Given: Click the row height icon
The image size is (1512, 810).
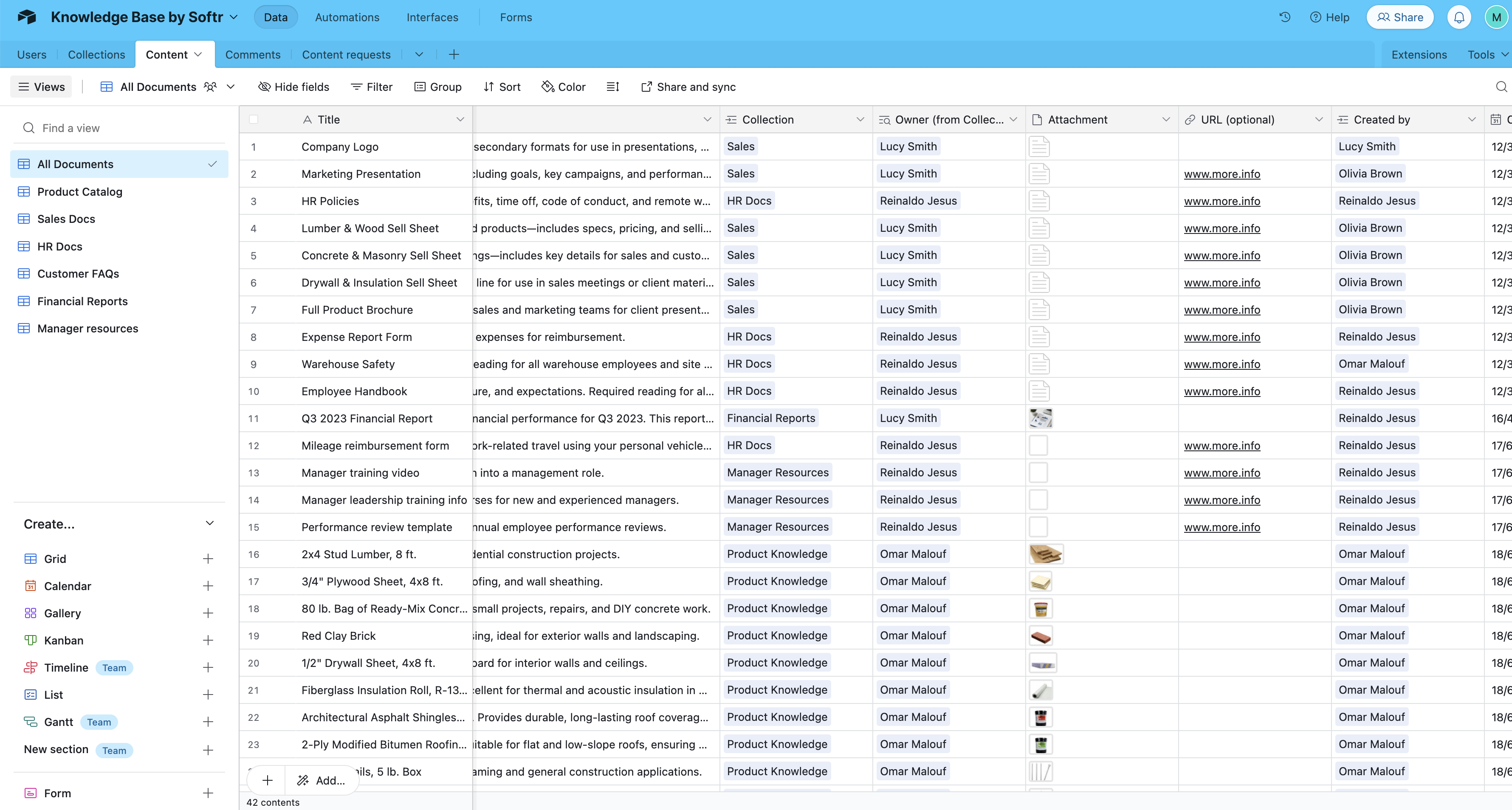Looking at the screenshot, I should click(613, 87).
